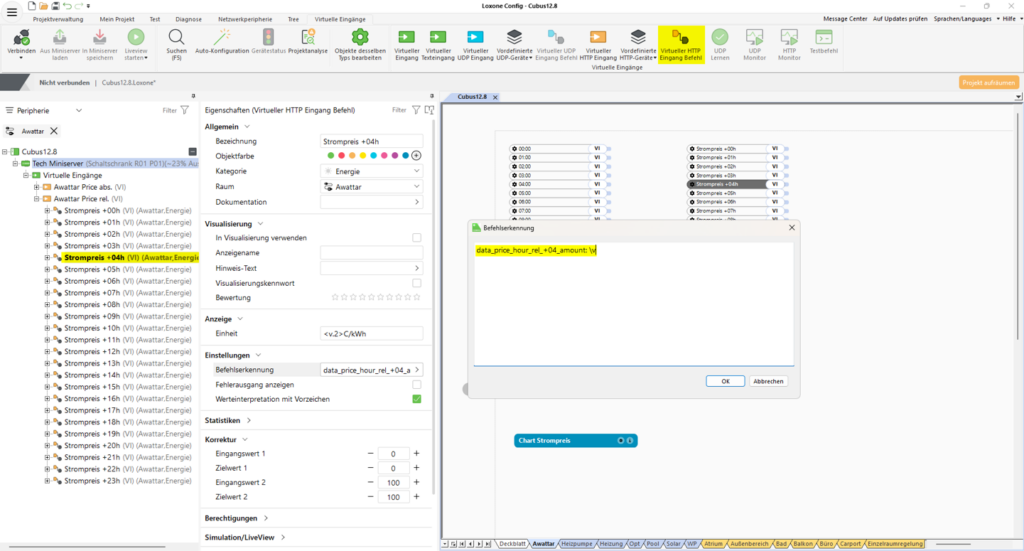Open the Heizung page tab
This screenshot has height=551, width=1024.
[x=610, y=543]
